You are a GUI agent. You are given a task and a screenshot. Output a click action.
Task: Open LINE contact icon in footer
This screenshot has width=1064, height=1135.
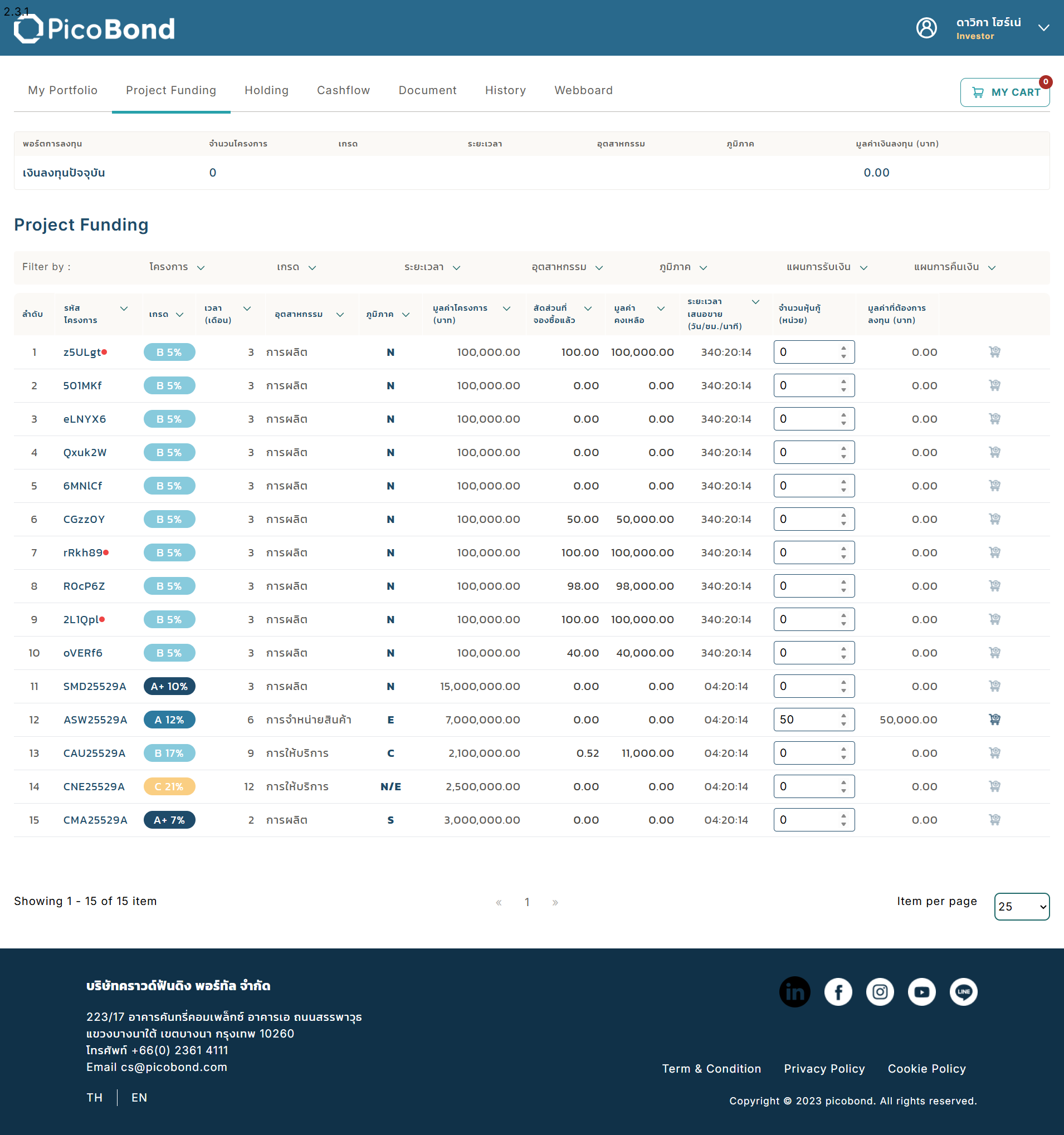tap(964, 992)
